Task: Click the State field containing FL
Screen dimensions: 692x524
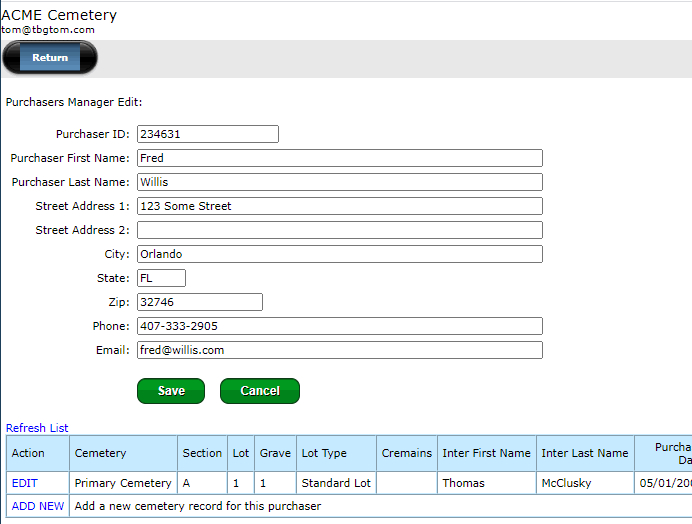Action: (x=160, y=278)
